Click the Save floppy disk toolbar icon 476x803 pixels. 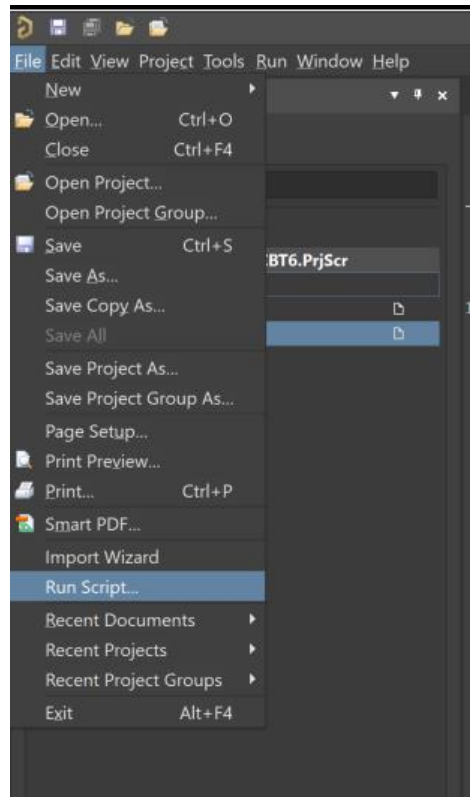coord(58,27)
